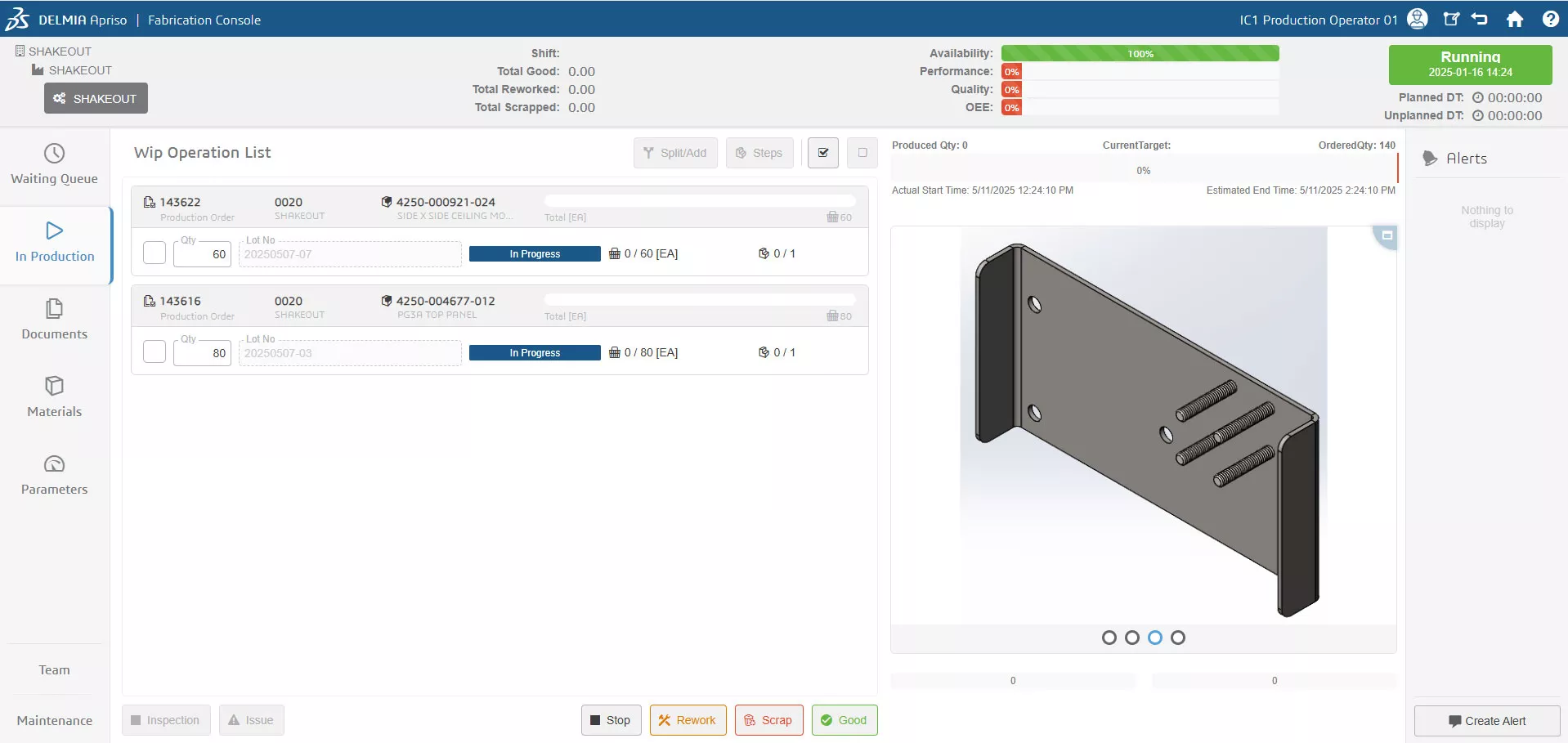This screenshot has width=1568, height=743.
Task: Open Waiting Queue clock icon
Action: click(x=54, y=154)
